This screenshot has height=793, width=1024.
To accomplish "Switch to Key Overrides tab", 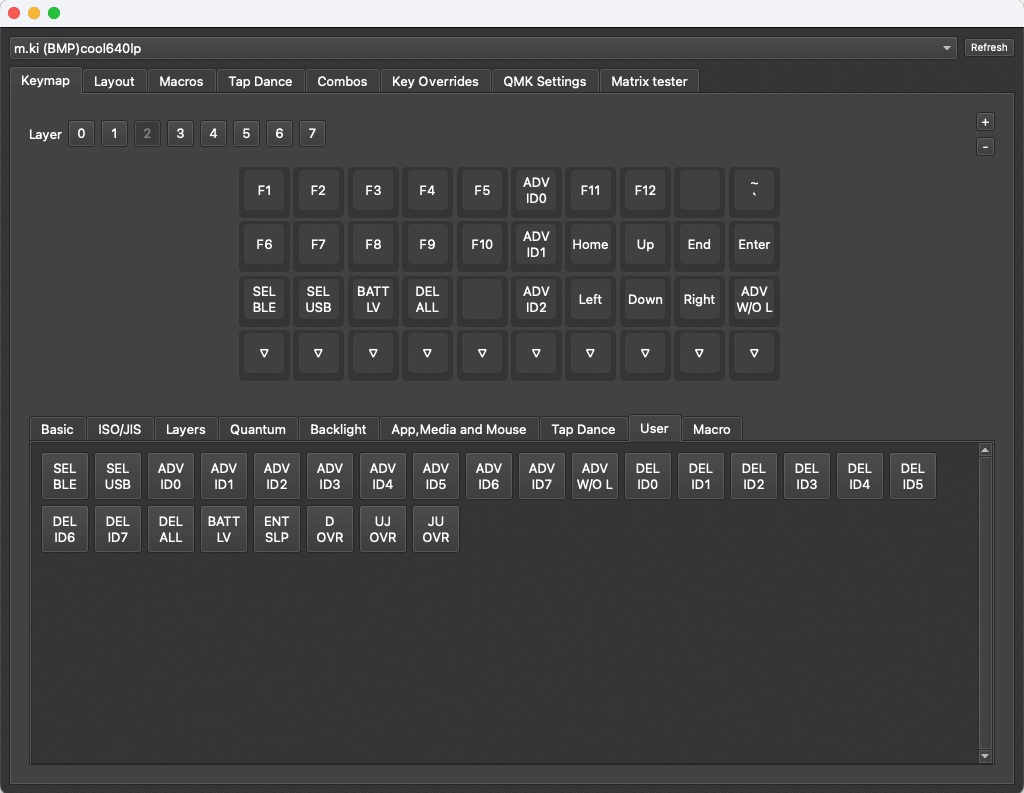I will point(435,82).
